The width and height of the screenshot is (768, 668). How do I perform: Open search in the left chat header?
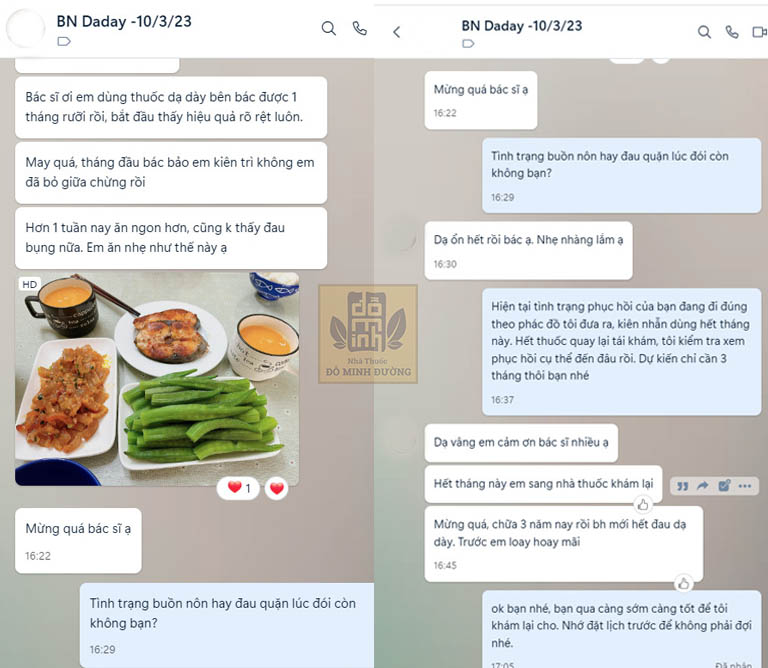[x=328, y=28]
